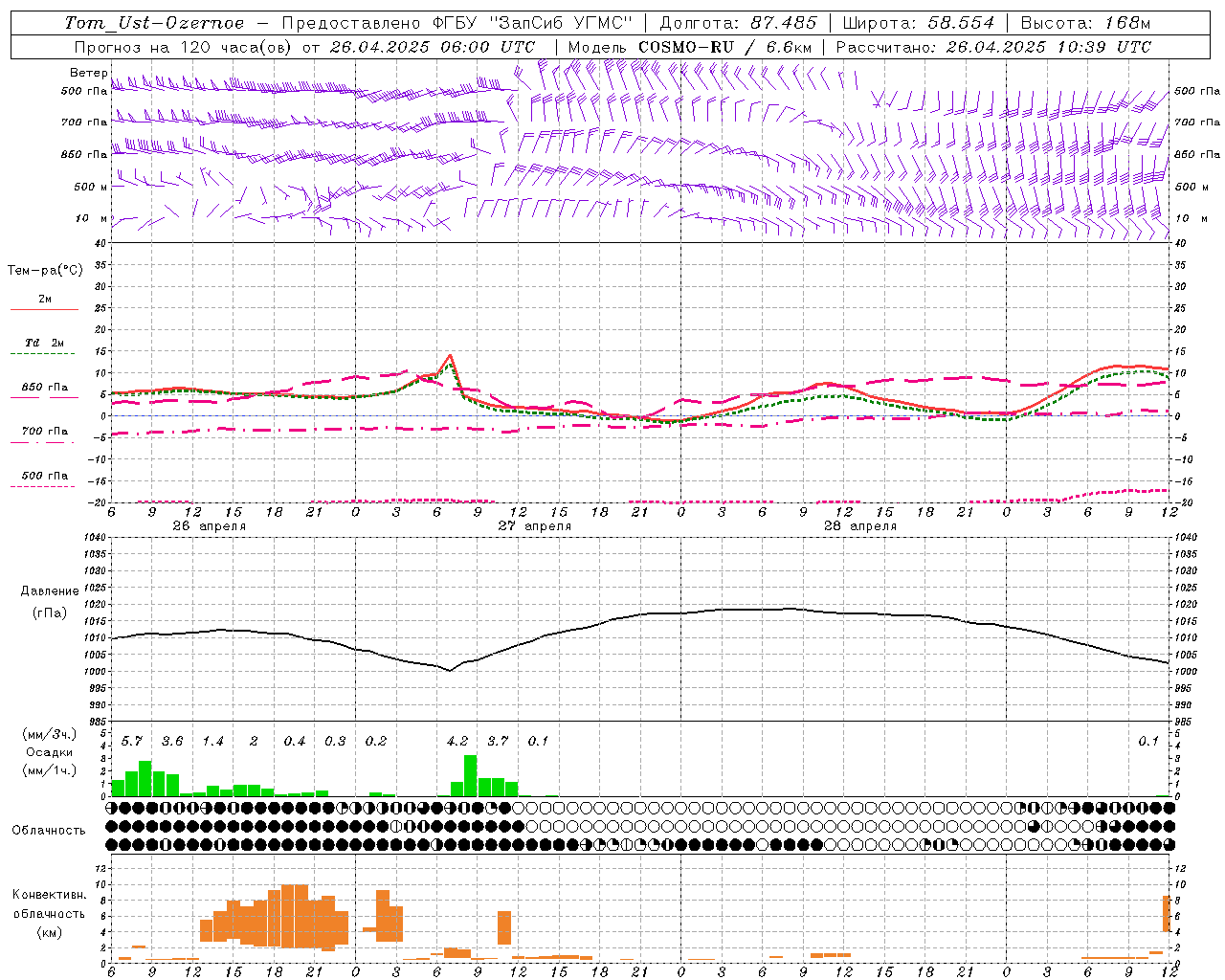This screenshot has width=1225, height=980.
Task: Click the tallest green precipitation bar on 27 апреля
Action: pos(470,775)
